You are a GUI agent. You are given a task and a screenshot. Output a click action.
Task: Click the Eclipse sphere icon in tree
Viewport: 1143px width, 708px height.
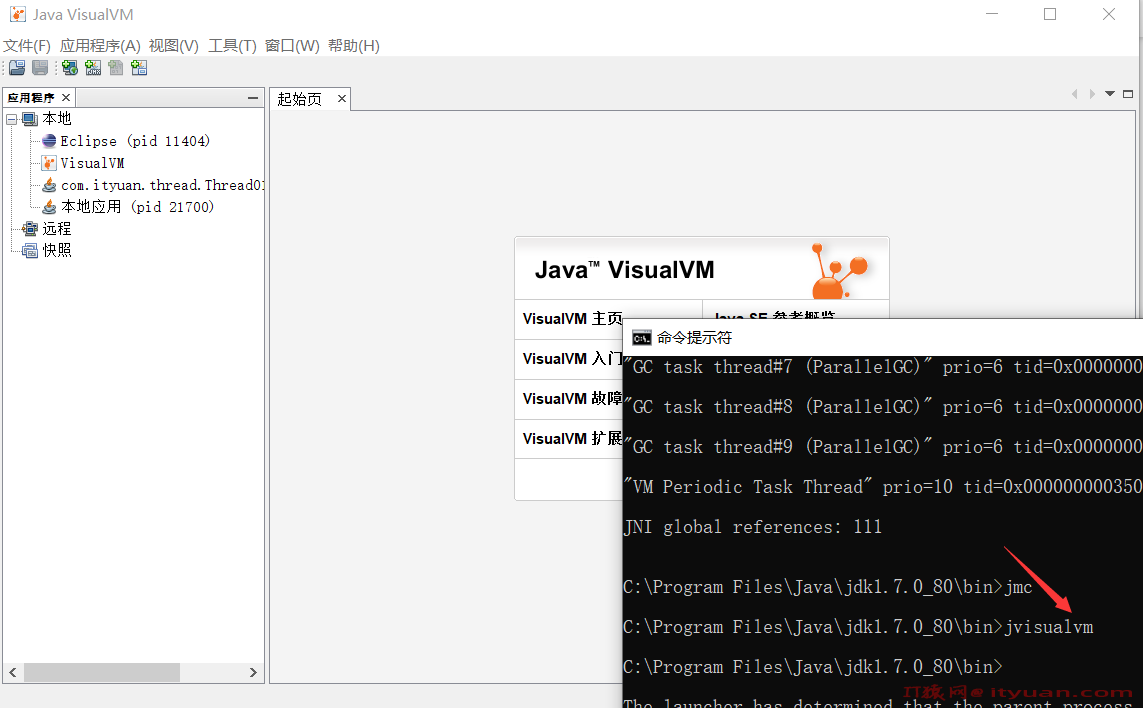coord(49,141)
